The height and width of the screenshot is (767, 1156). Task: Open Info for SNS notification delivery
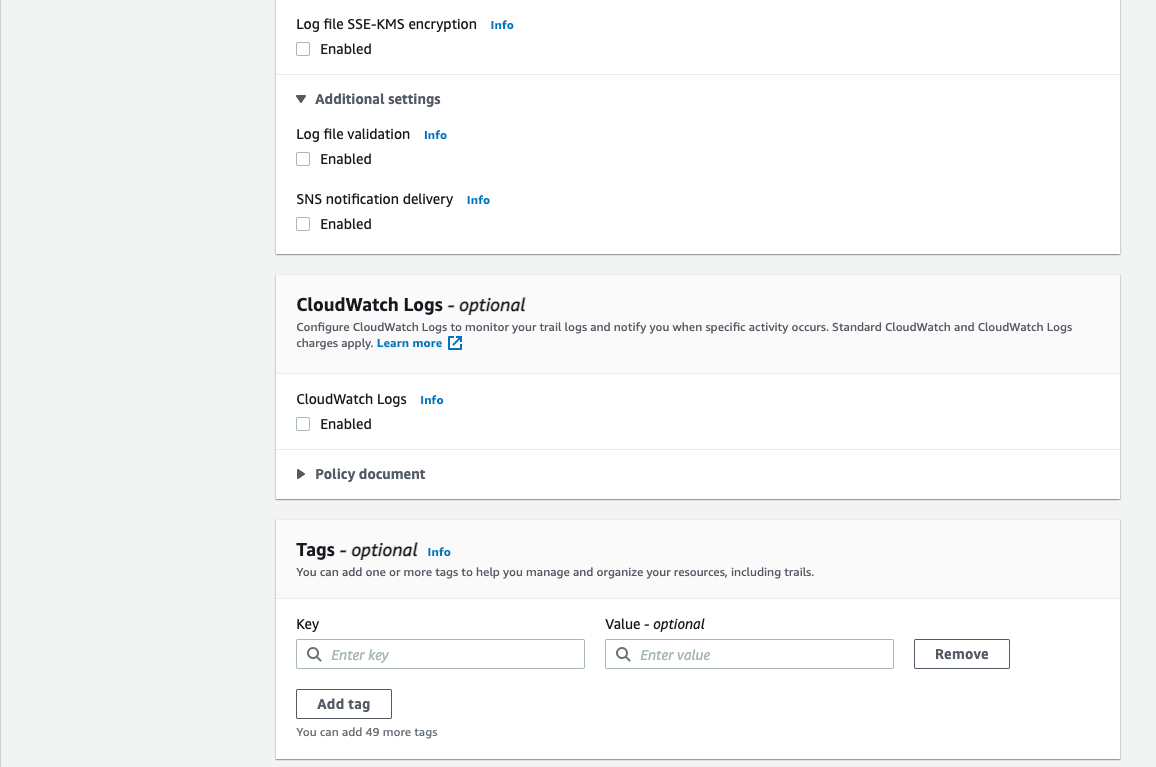click(x=478, y=200)
